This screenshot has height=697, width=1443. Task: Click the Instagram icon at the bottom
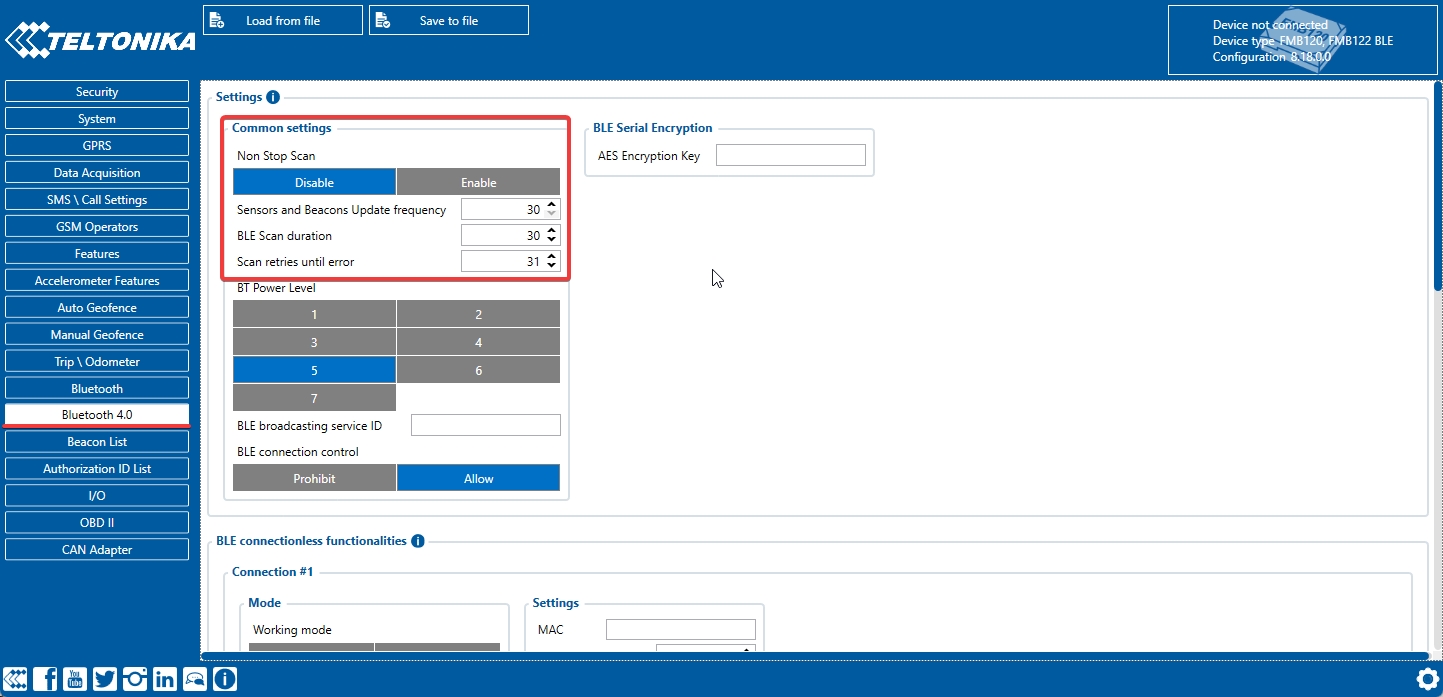click(134, 679)
